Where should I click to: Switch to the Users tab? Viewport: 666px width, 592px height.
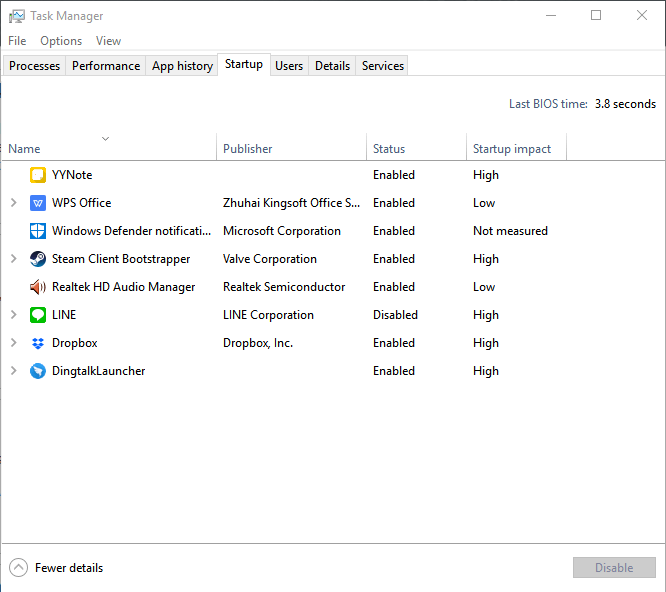[x=289, y=66]
